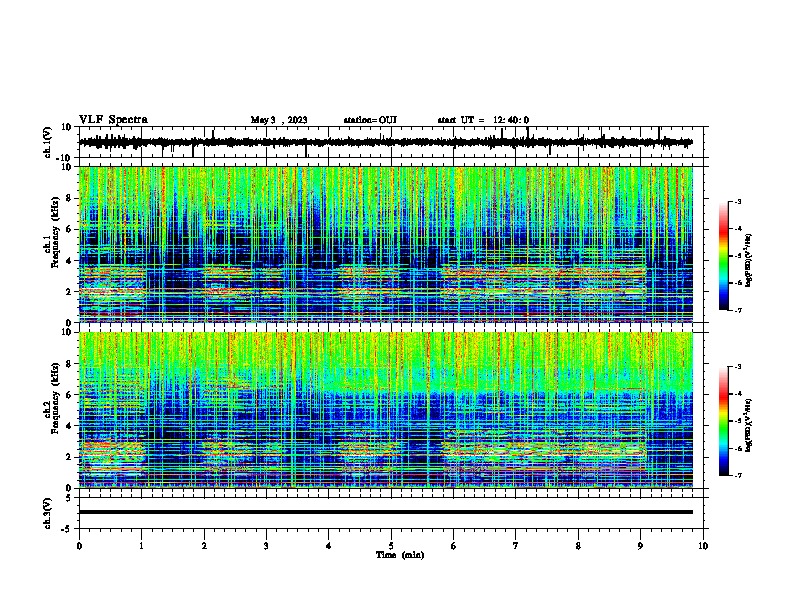Image resolution: width=792 pixels, height=612 pixels.
Task: Click the "-7" tick on ch.2 colorbar
Action: [x=737, y=476]
